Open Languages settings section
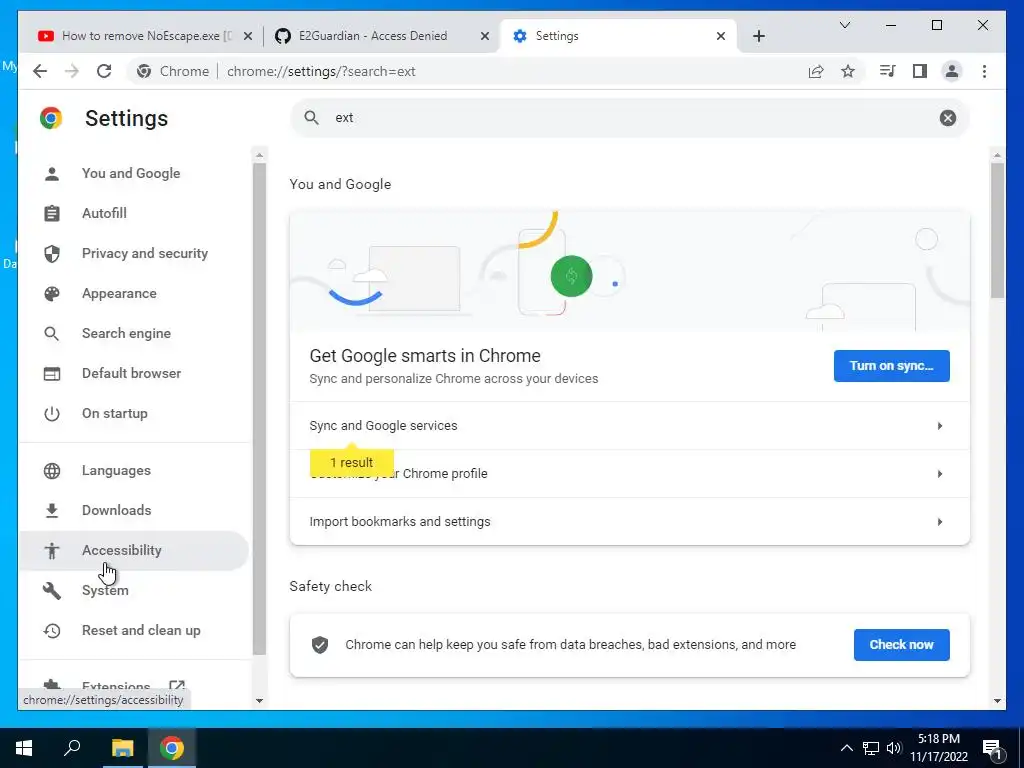Image resolution: width=1024 pixels, height=768 pixels. [x=134, y=470]
